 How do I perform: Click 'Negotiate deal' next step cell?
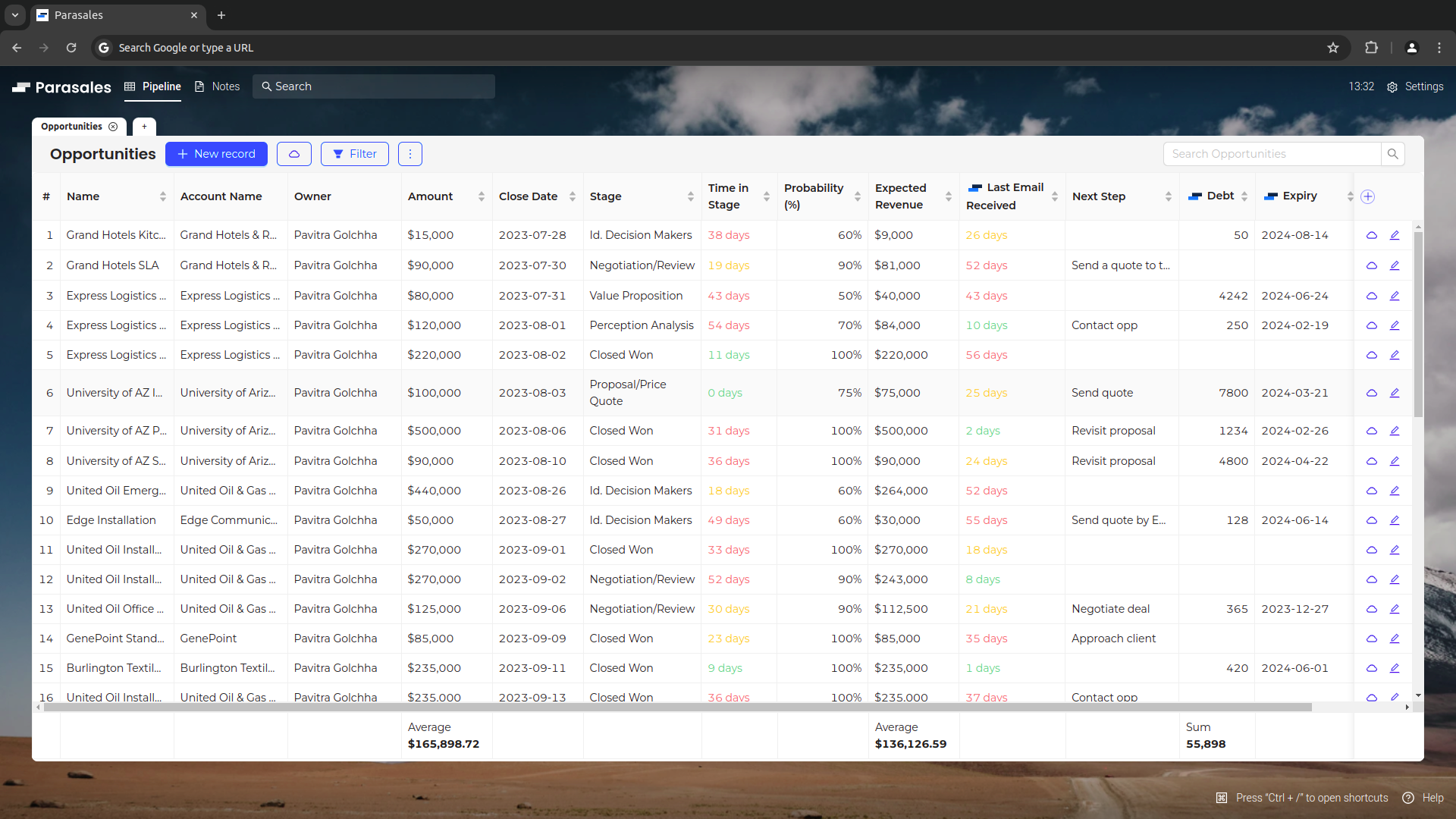click(x=1122, y=609)
